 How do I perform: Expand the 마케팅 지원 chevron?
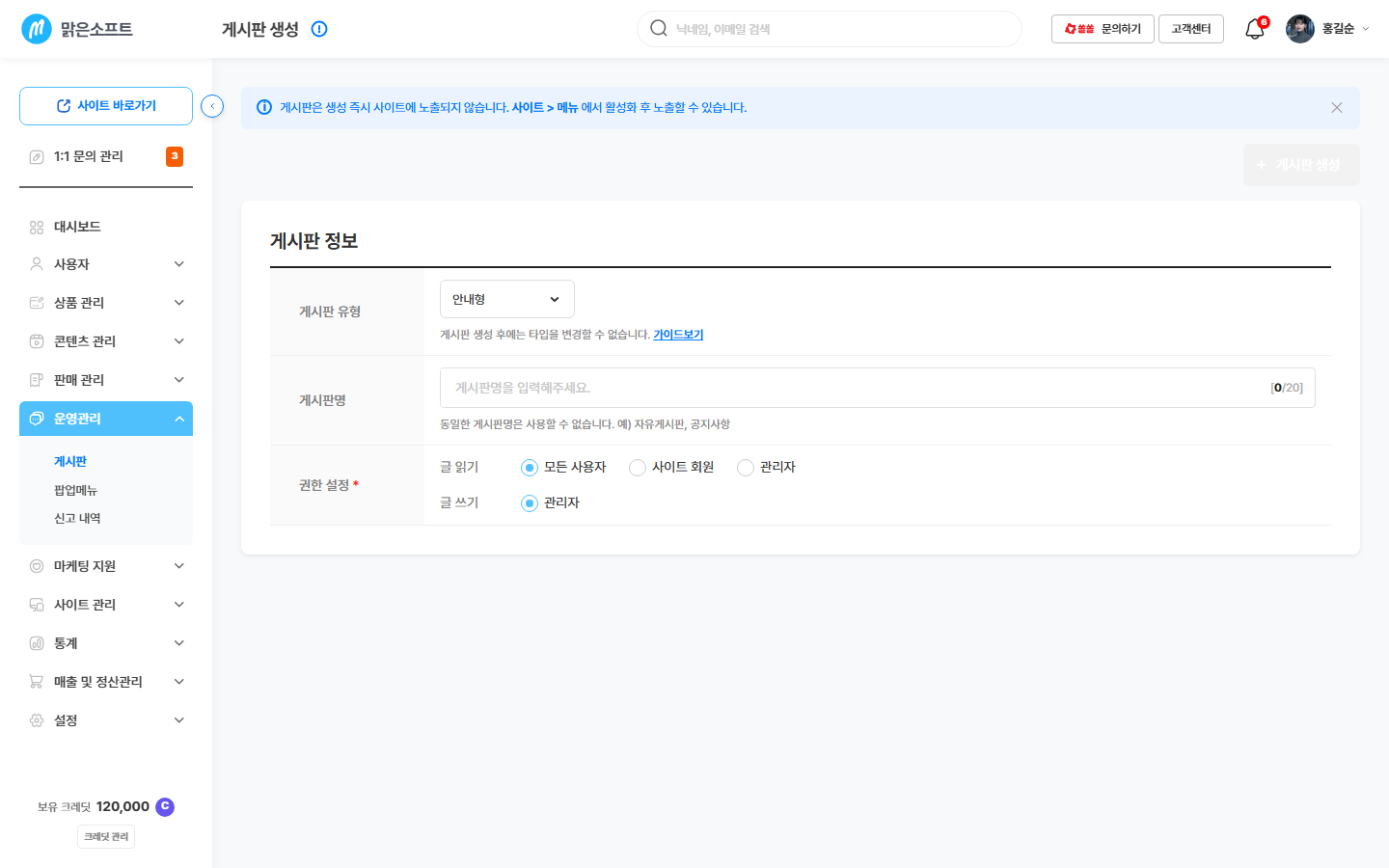[x=179, y=566]
